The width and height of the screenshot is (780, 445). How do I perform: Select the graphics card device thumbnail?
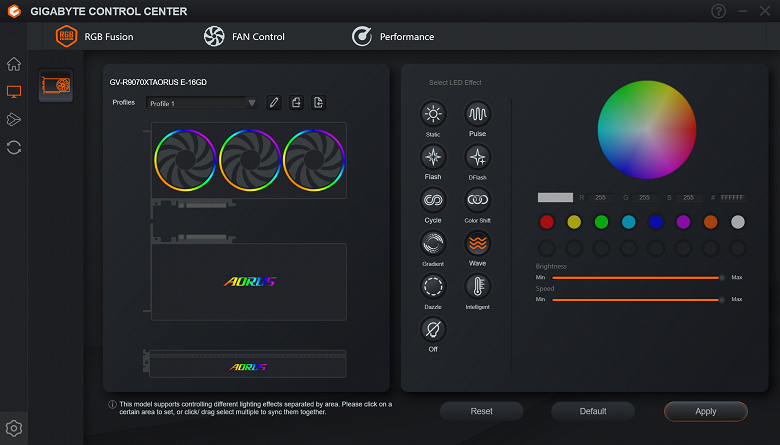pos(56,85)
